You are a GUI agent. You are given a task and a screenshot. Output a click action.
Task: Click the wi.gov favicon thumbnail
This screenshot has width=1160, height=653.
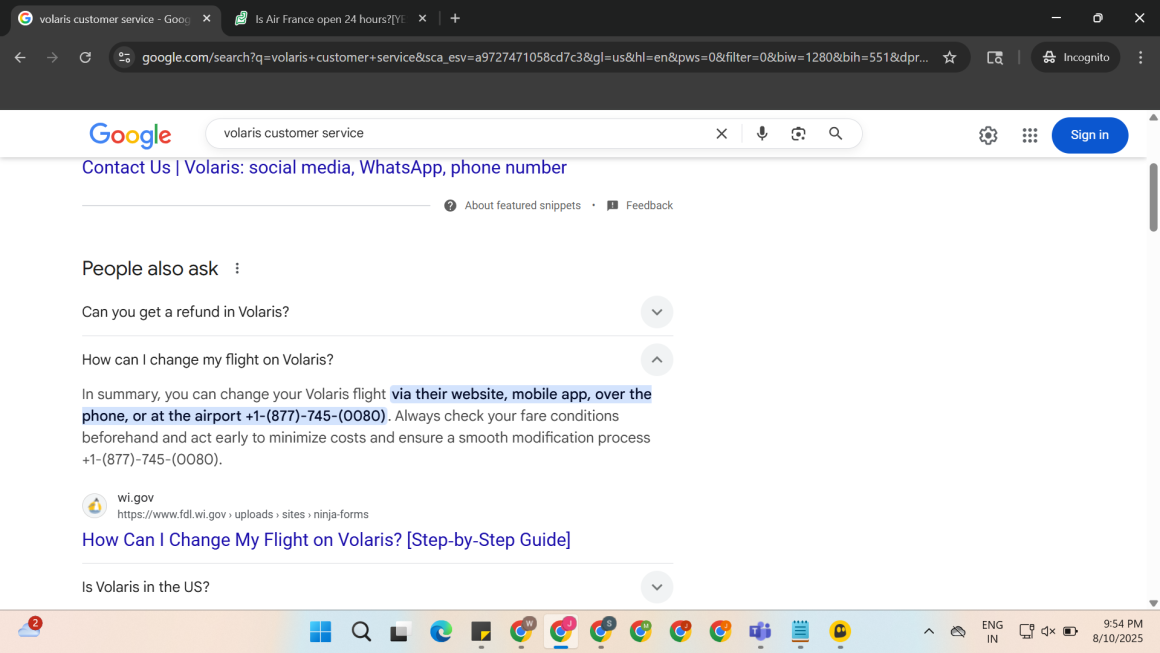point(95,506)
